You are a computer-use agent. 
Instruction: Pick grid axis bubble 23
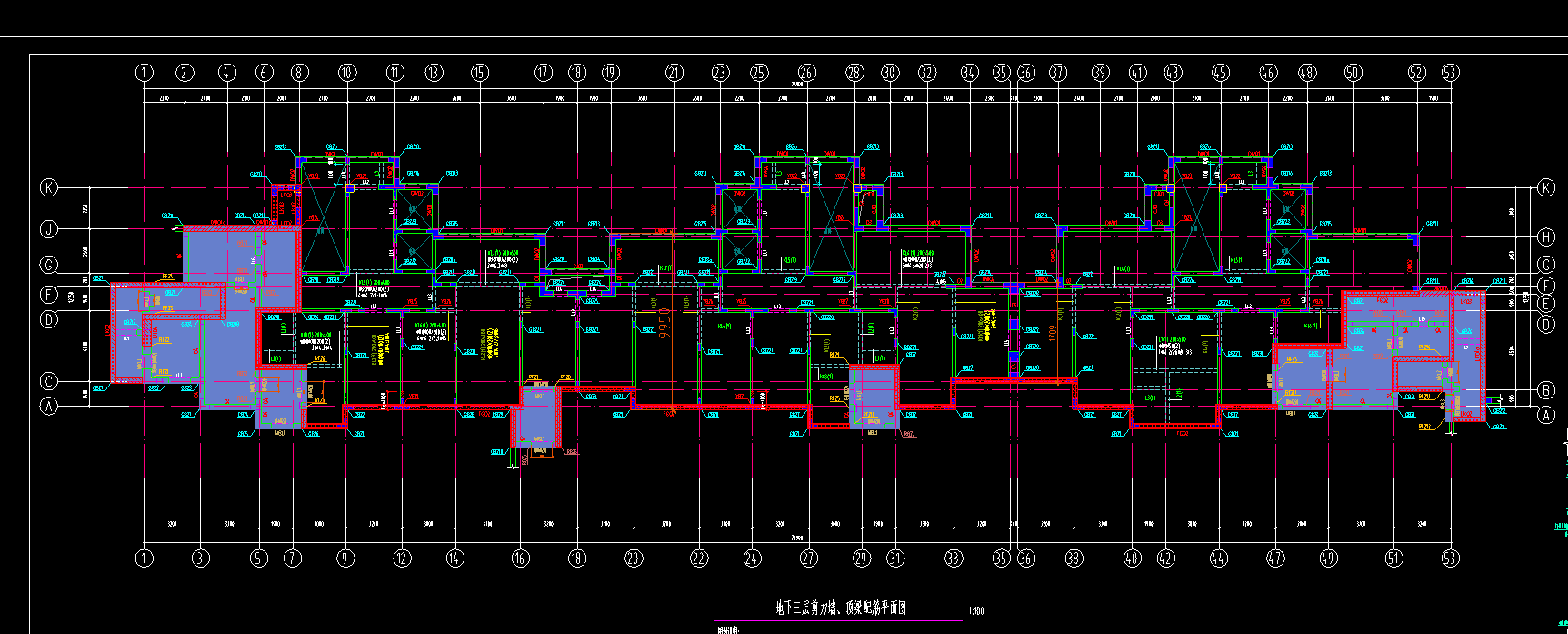721,73
